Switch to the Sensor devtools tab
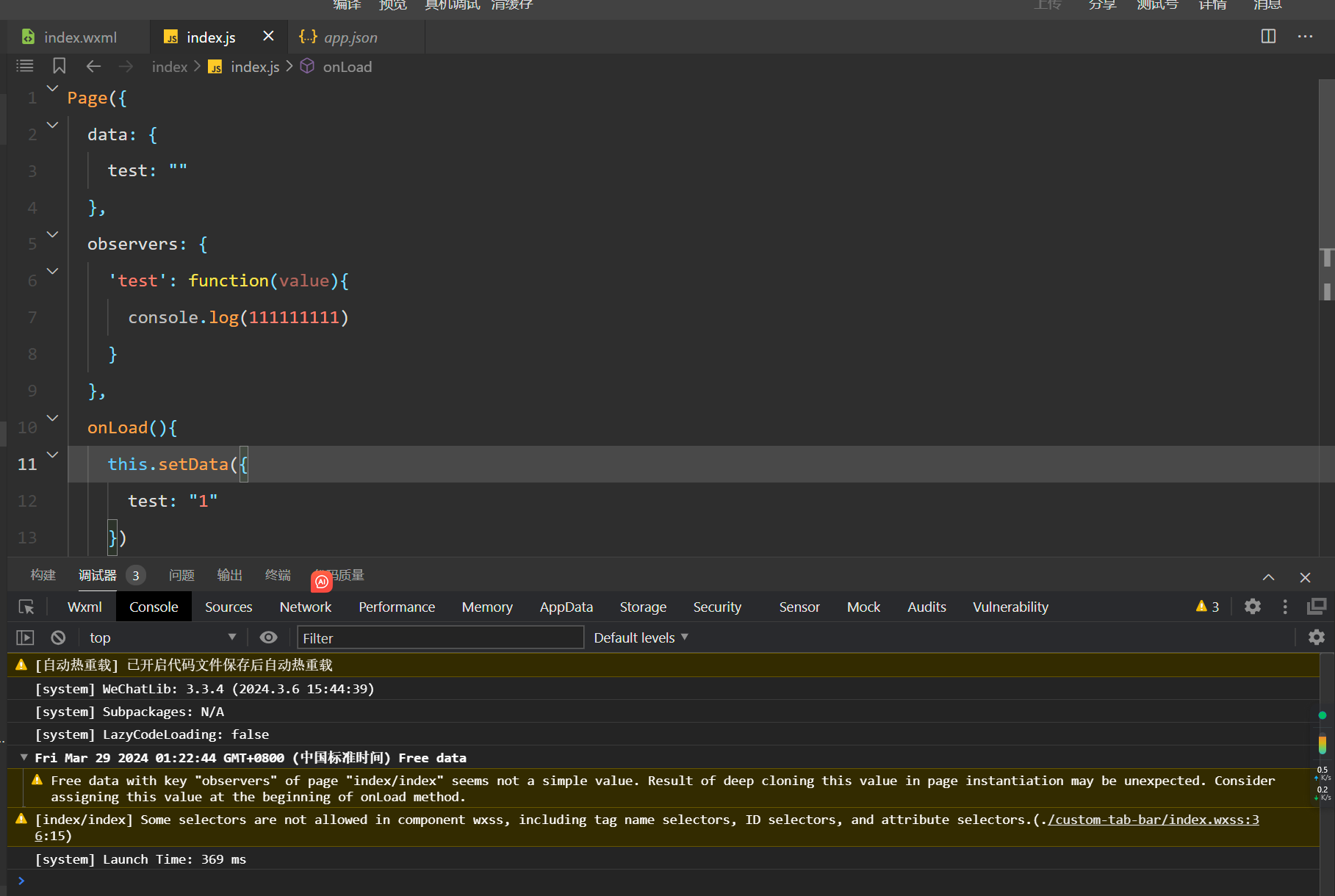 click(799, 607)
